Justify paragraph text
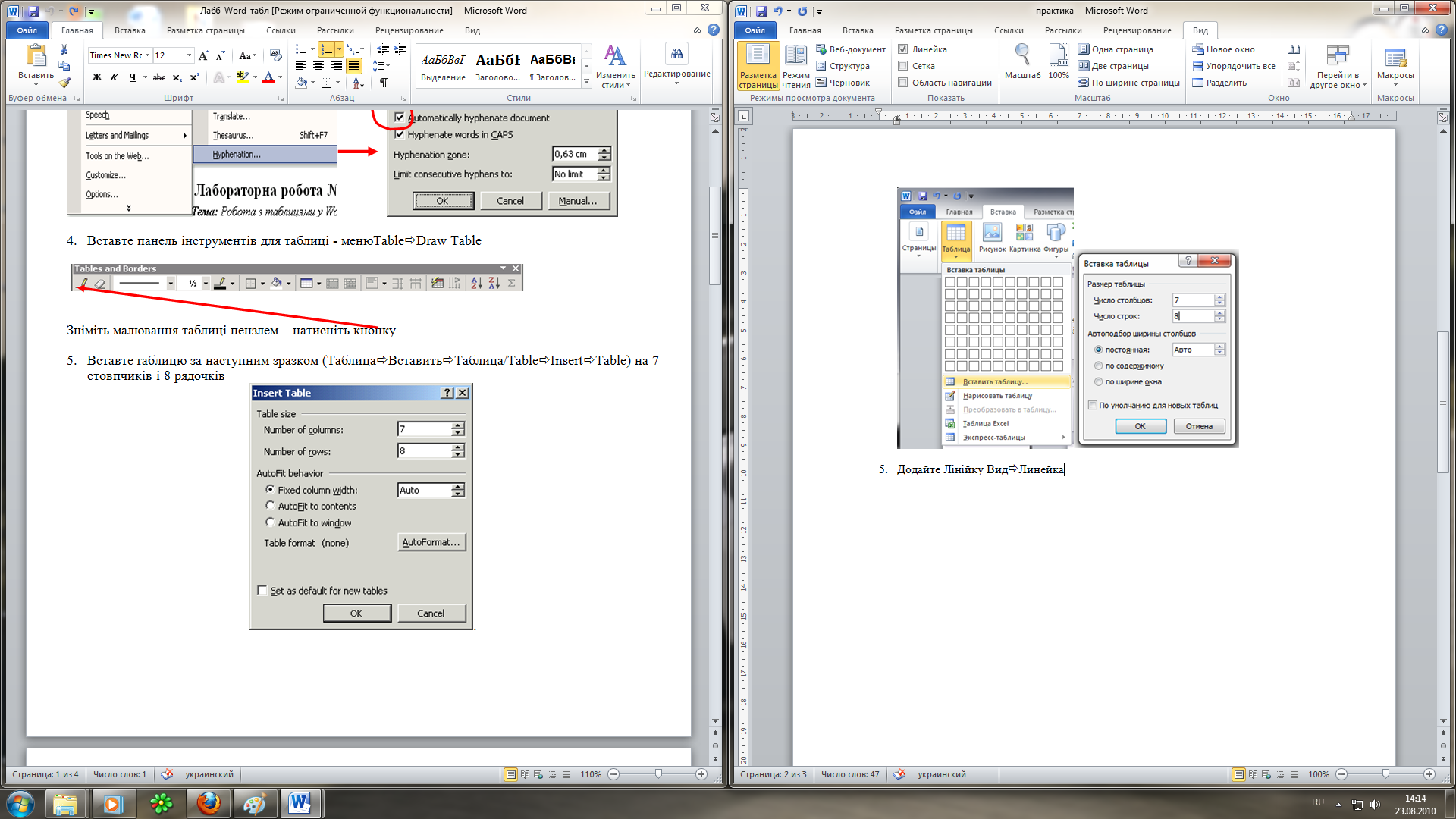The height and width of the screenshot is (819, 1456). click(353, 66)
